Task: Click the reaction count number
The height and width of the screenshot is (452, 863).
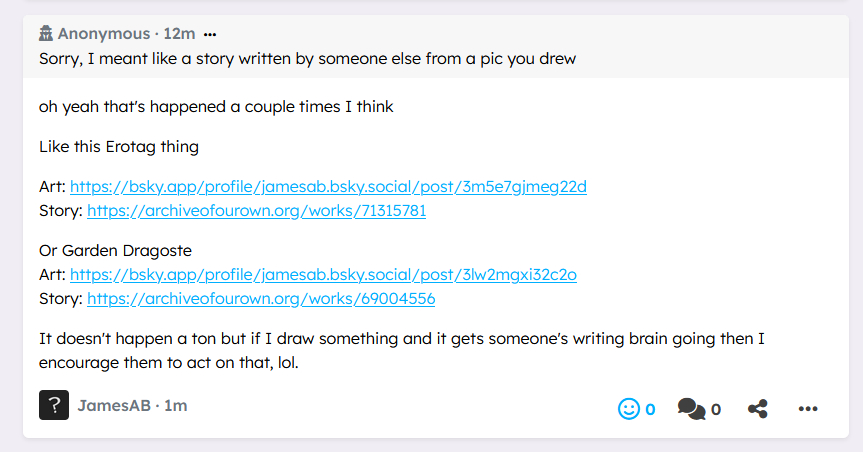Action: [x=650, y=408]
